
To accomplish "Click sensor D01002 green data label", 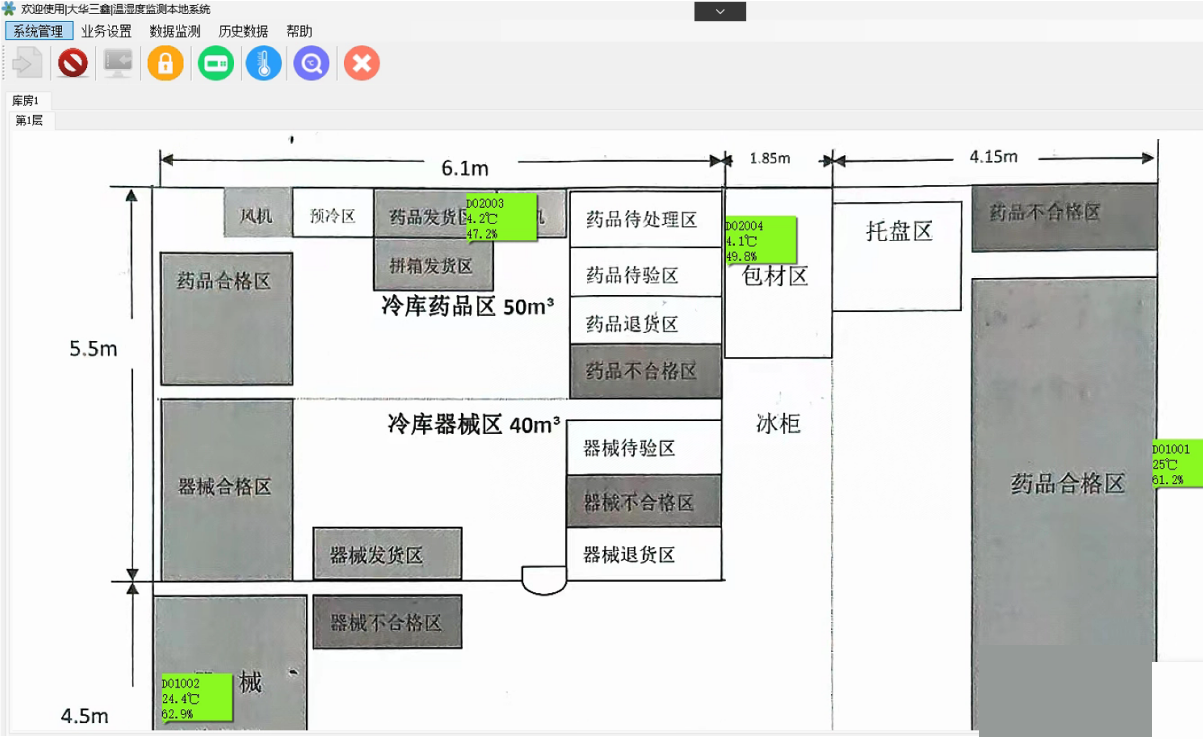I will click(x=195, y=698).
